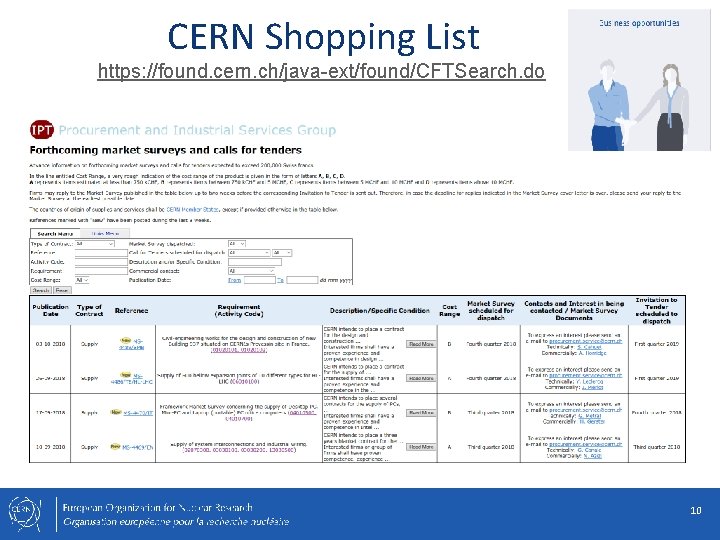The width and height of the screenshot is (720, 540).
Task: Open first Call for Tenders dispatch dropdown
Action: (249, 253)
